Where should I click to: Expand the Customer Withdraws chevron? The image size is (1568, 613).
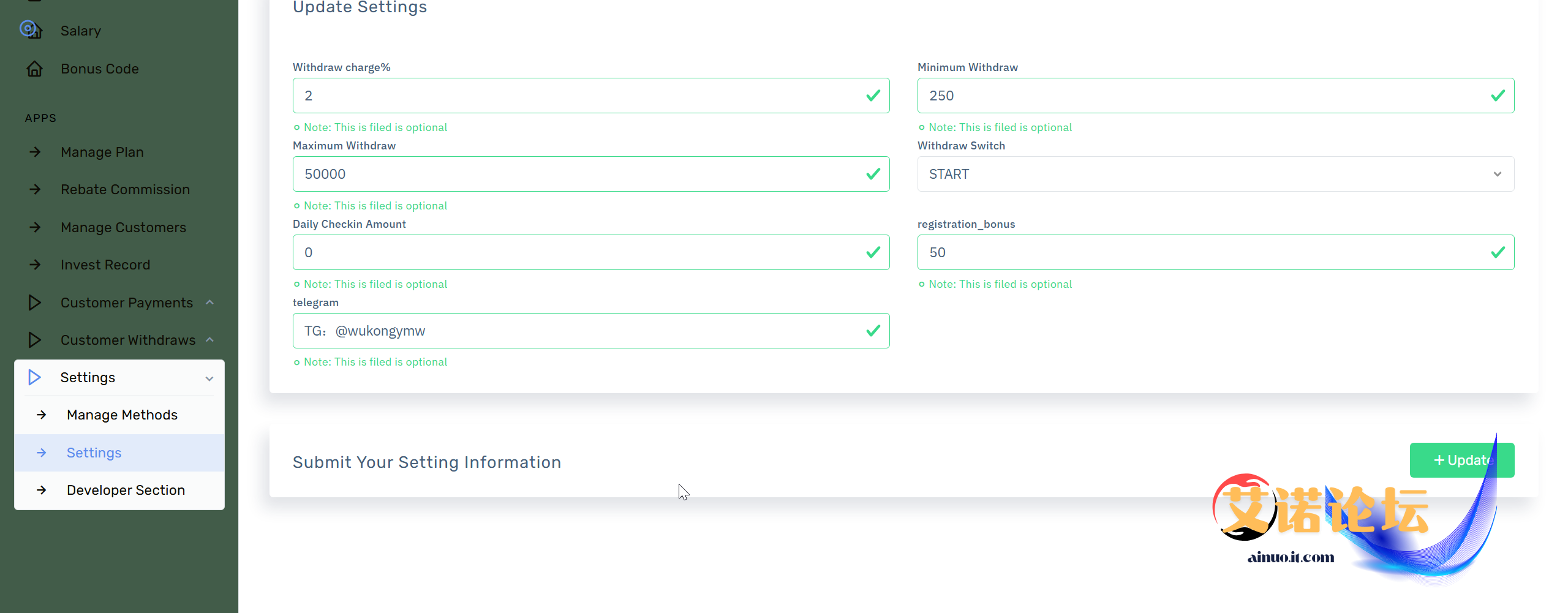click(x=209, y=340)
